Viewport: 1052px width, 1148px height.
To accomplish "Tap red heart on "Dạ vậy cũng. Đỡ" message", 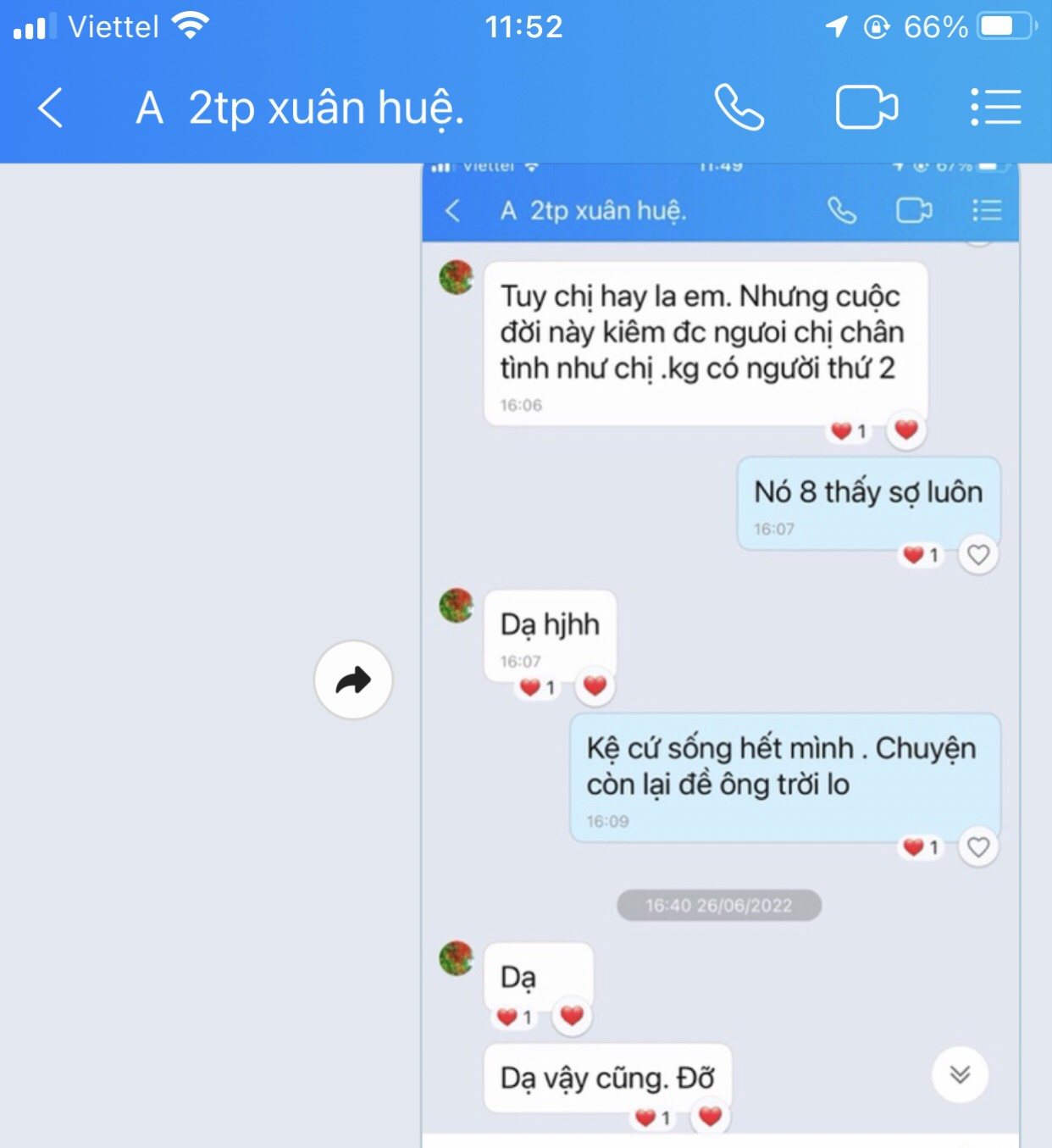I will [711, 1117].
